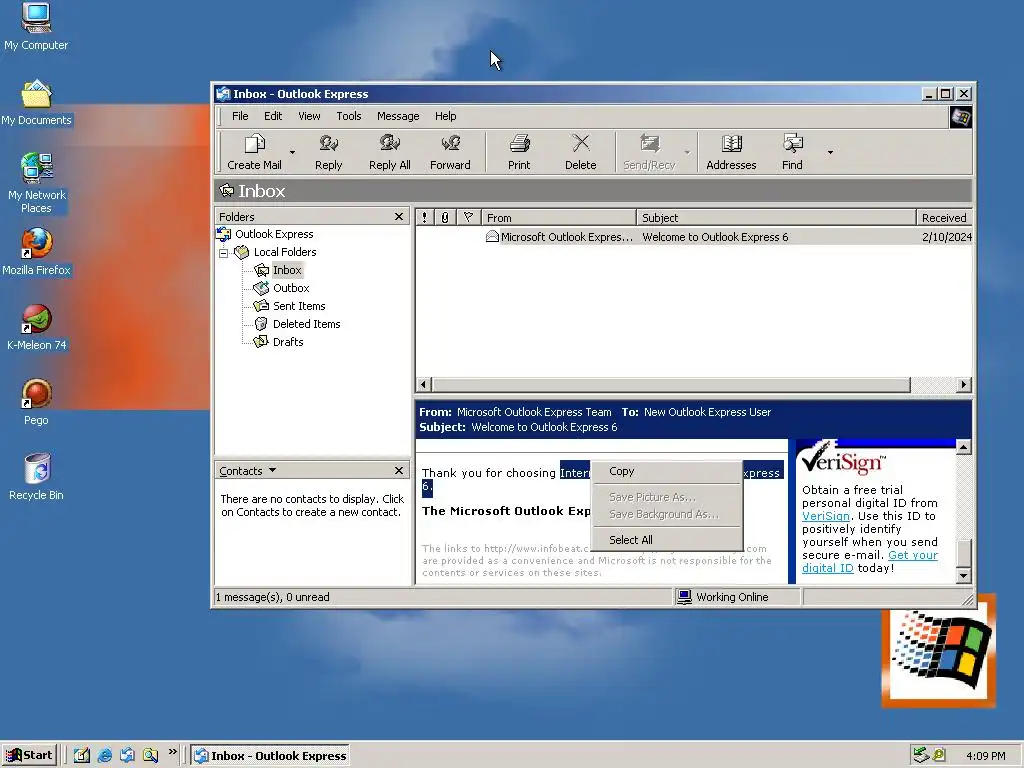Open the Sent Items folder
The width and height of the screenshot is (1024, 768).
coord(298,306)
